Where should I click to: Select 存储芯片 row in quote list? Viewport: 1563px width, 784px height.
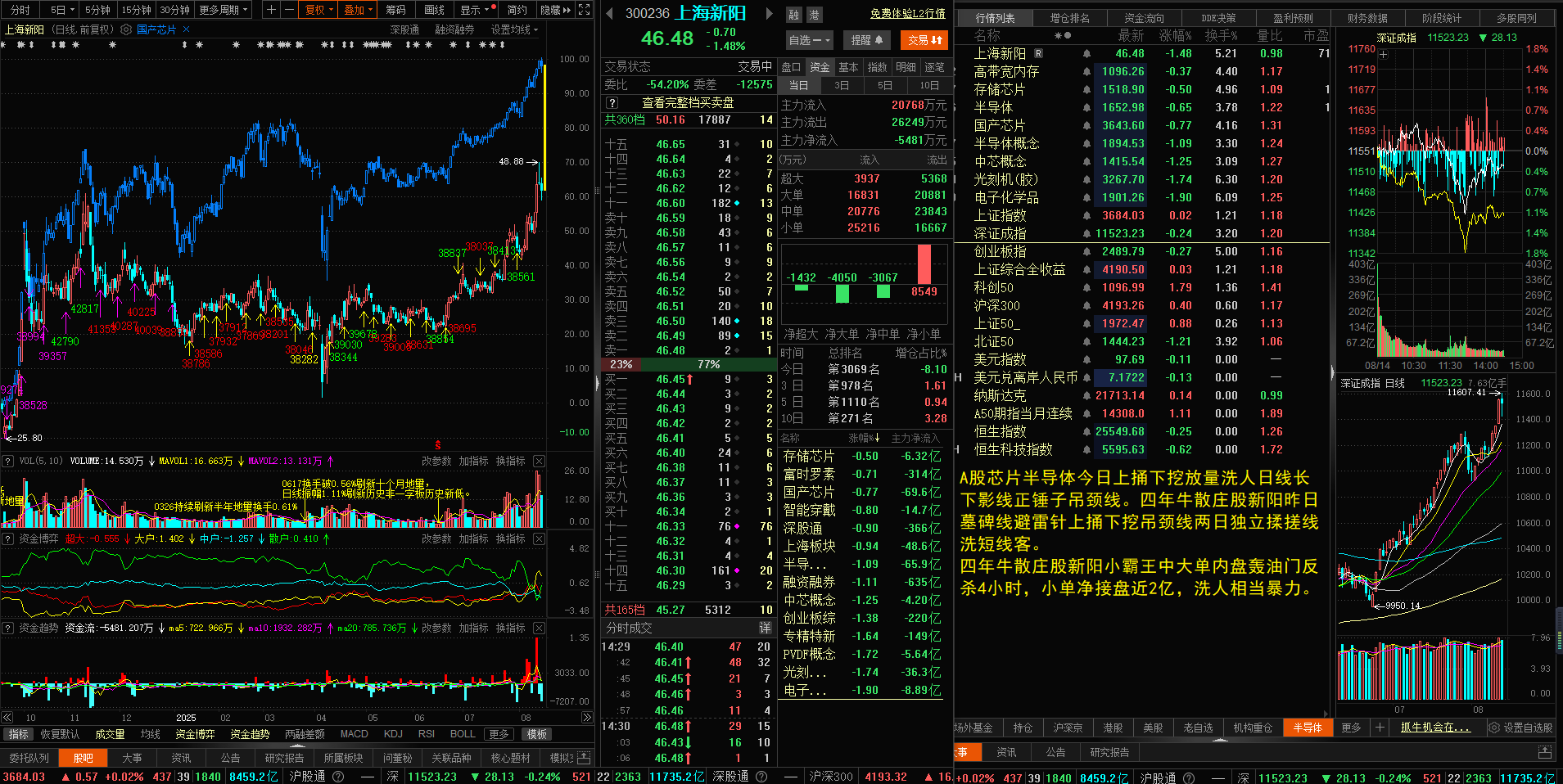(x=1142, y=90)
